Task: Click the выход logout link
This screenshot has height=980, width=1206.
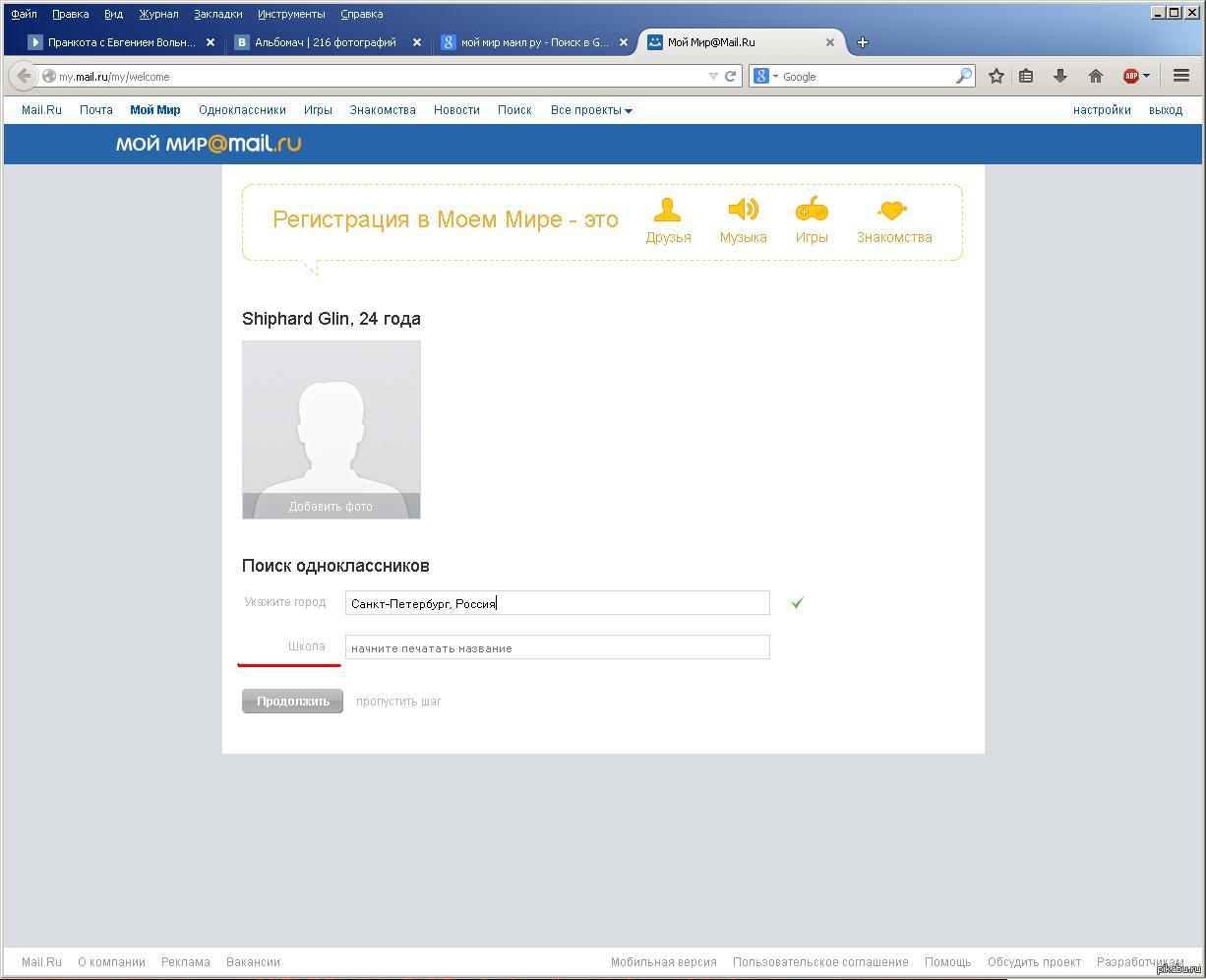Action: (x=1166, y=110)
